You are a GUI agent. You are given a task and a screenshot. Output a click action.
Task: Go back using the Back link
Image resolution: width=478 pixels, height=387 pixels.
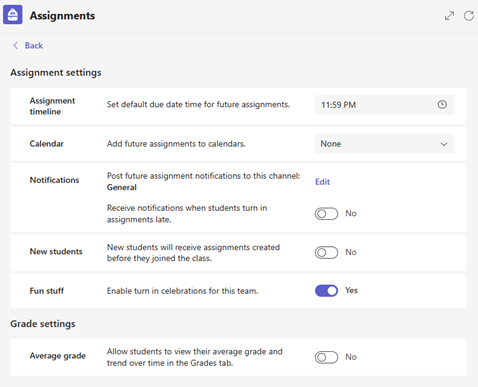point(34,46)
